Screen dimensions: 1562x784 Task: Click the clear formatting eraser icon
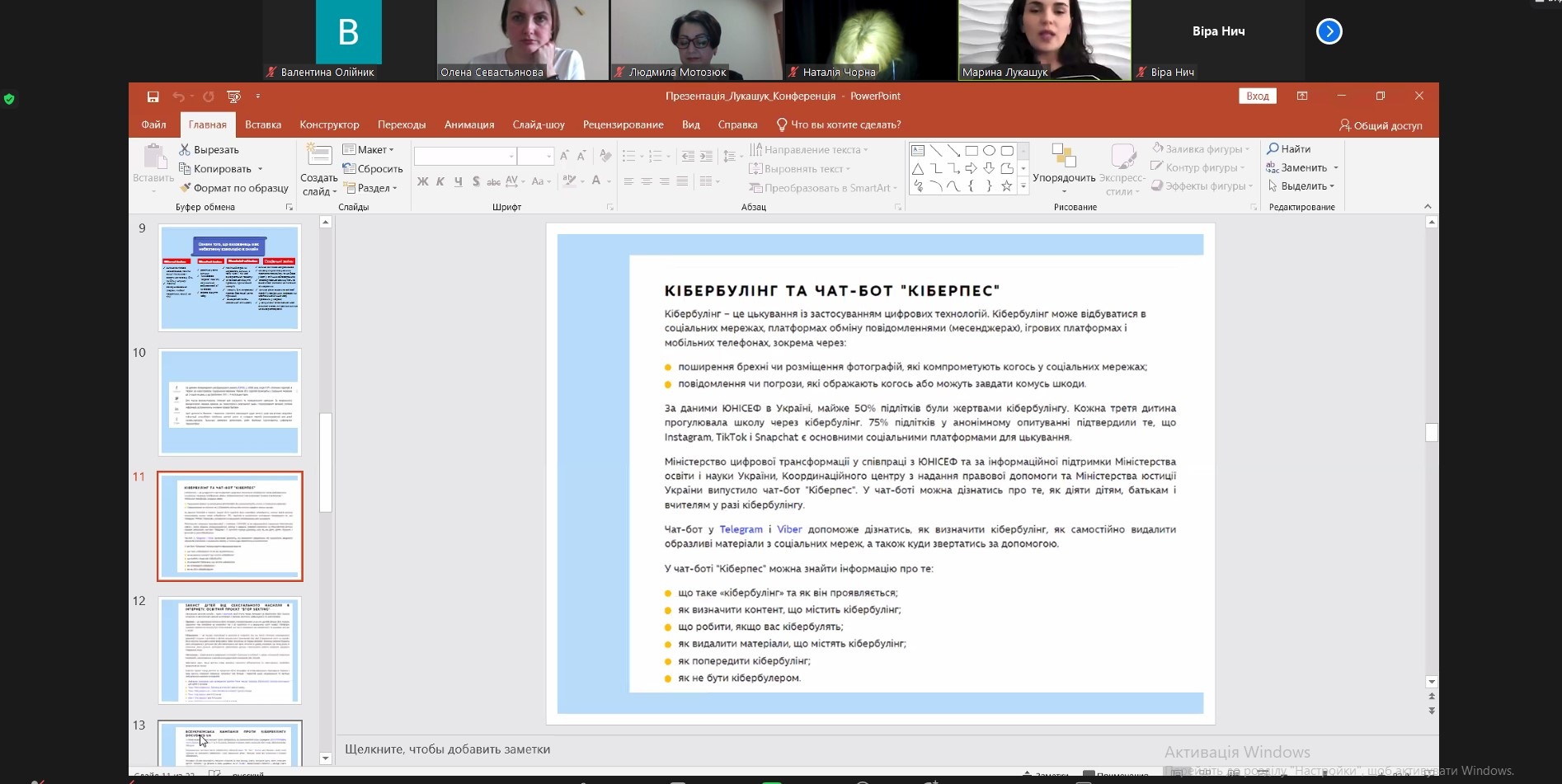click(606, 156)
